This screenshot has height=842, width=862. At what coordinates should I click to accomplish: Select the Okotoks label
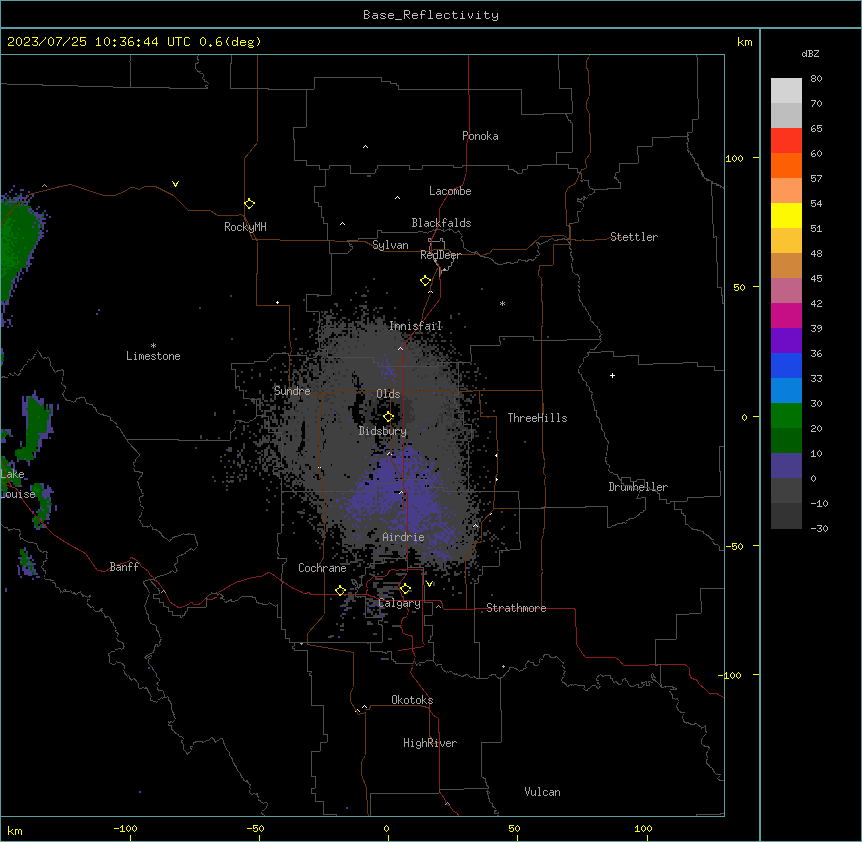point(412,700)
